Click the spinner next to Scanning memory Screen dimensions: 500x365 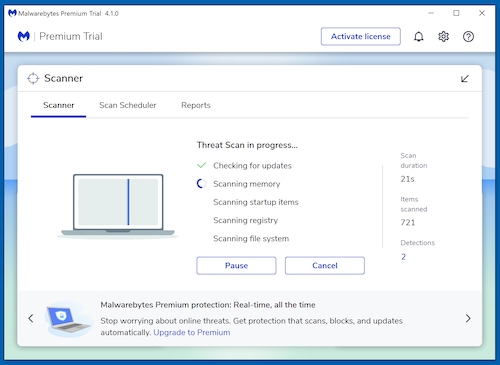pyautogui.click(x=201, y=183)
